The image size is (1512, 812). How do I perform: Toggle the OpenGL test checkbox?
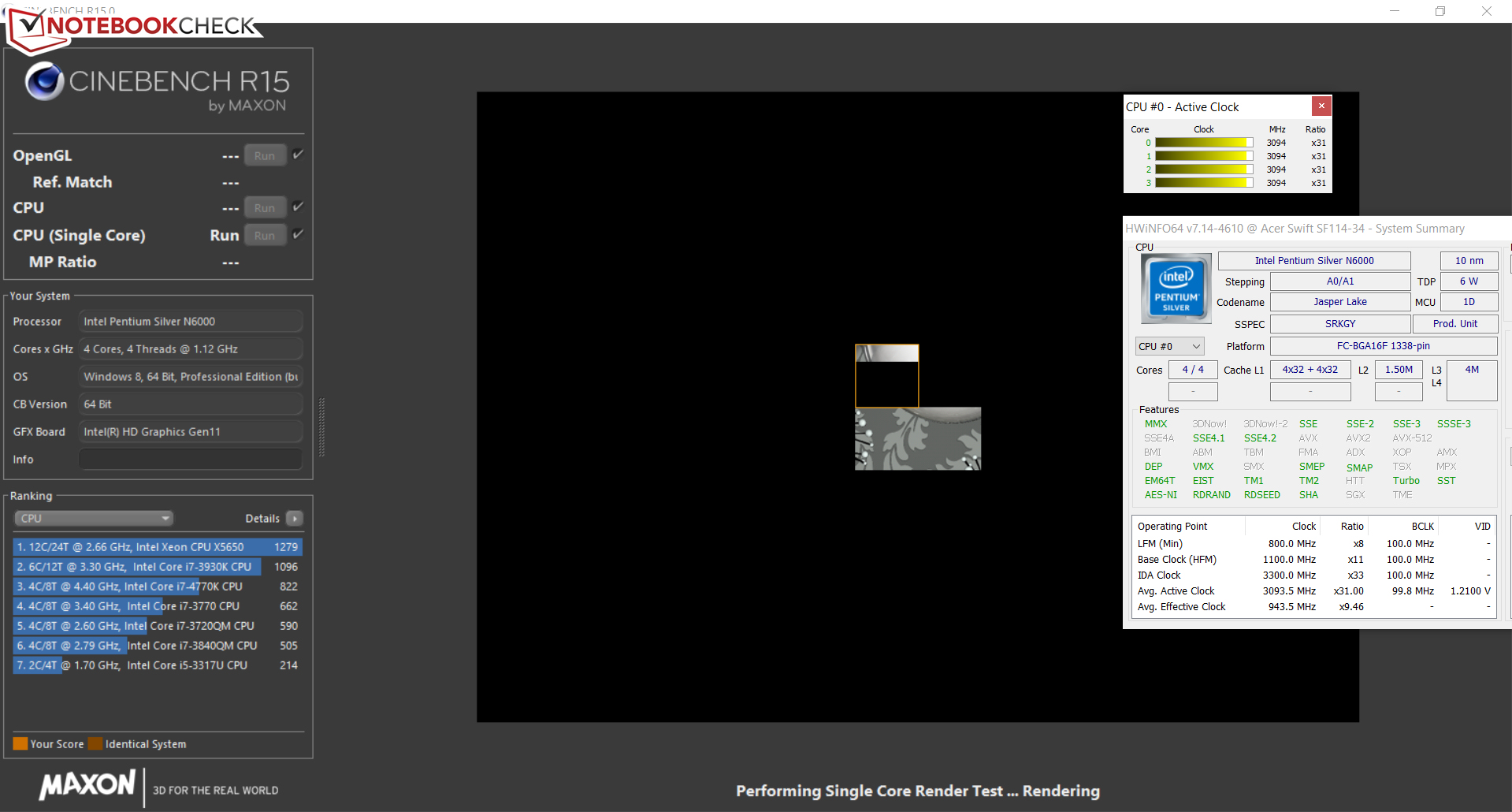click(298, 155)
